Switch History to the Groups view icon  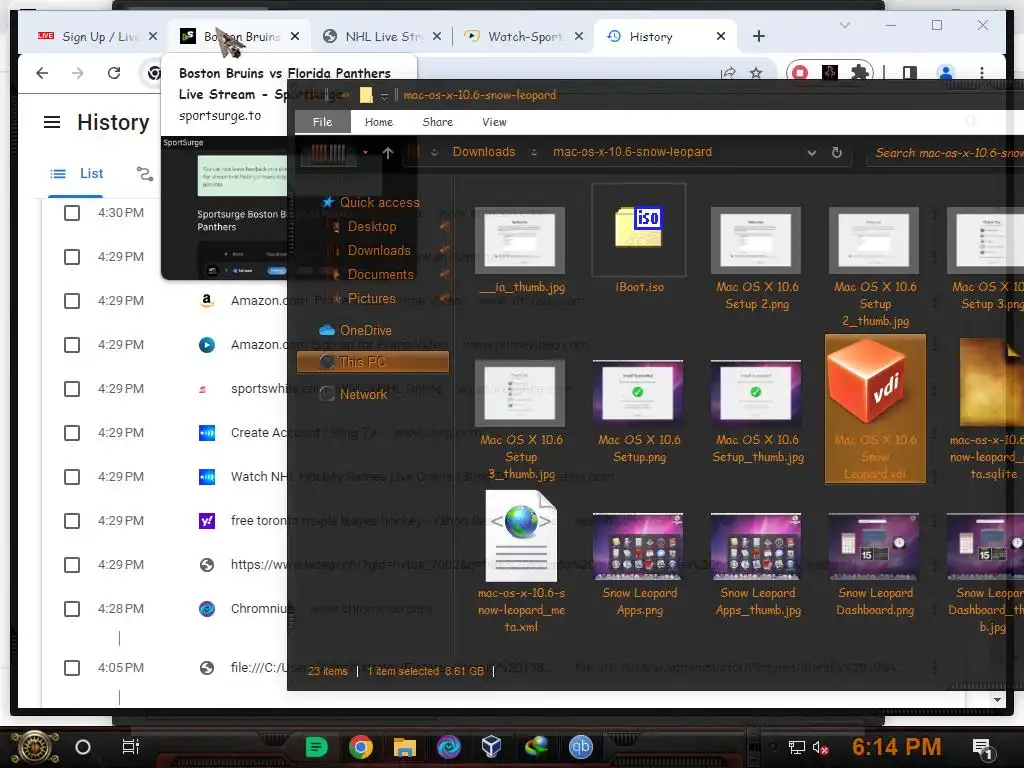point(144,174)
